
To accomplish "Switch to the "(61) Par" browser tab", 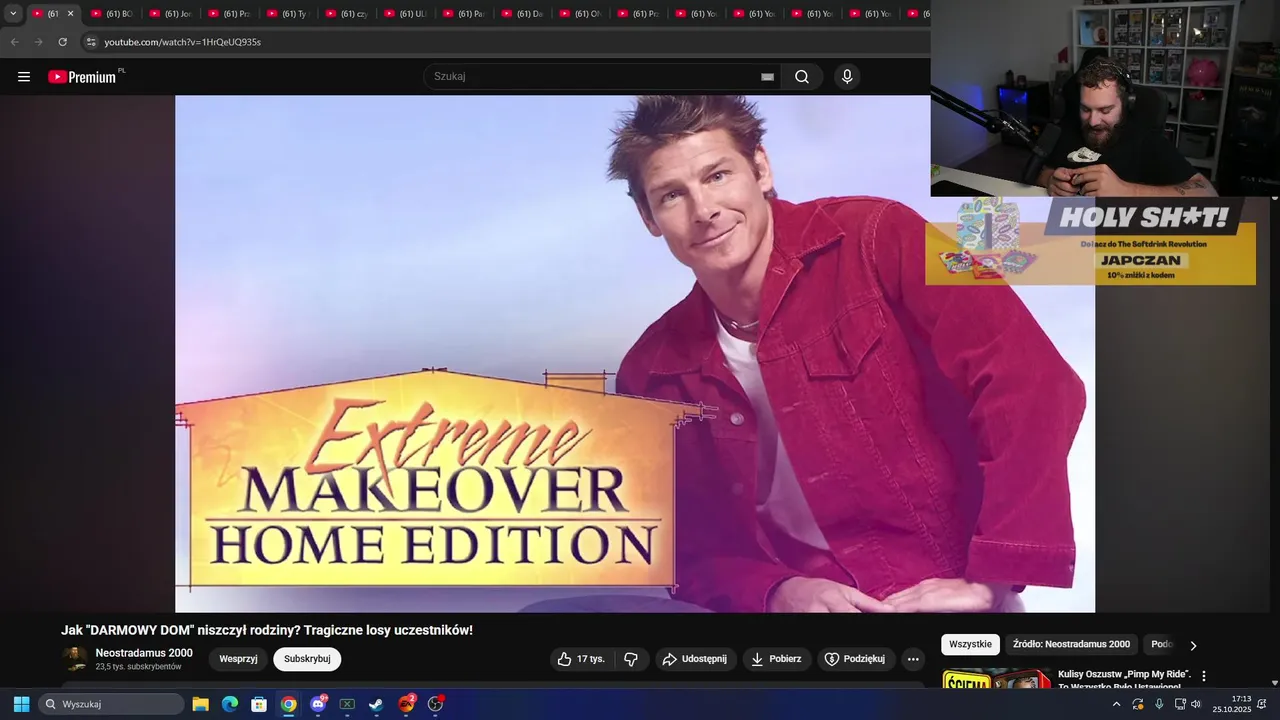I will pos(463,14).
